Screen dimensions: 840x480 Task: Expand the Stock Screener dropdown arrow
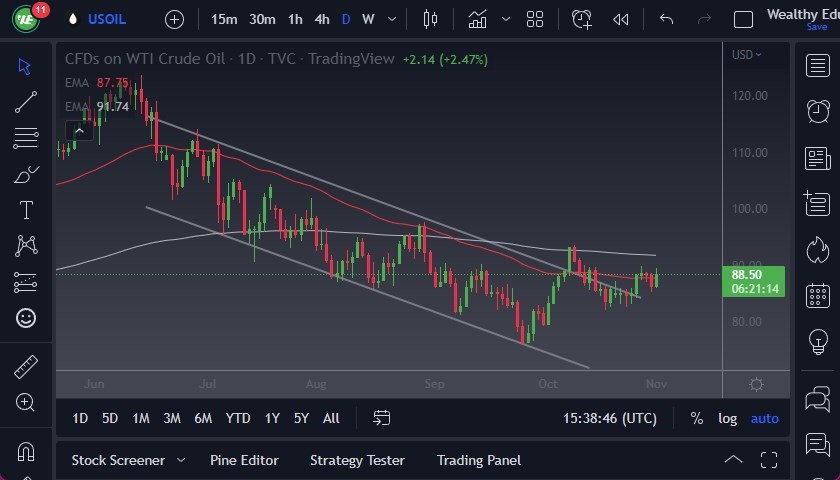click(x=181, y=460)
